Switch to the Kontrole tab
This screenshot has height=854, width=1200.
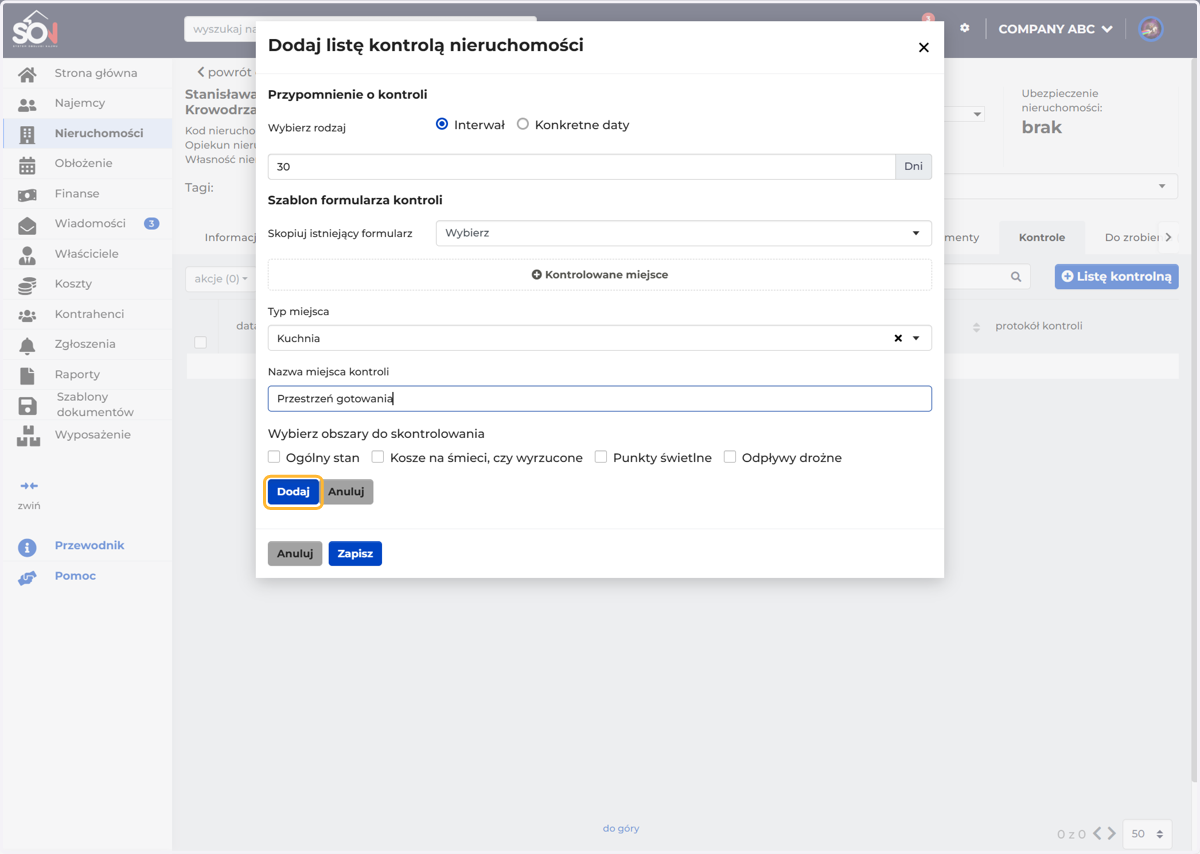[x=1042, y=237]
